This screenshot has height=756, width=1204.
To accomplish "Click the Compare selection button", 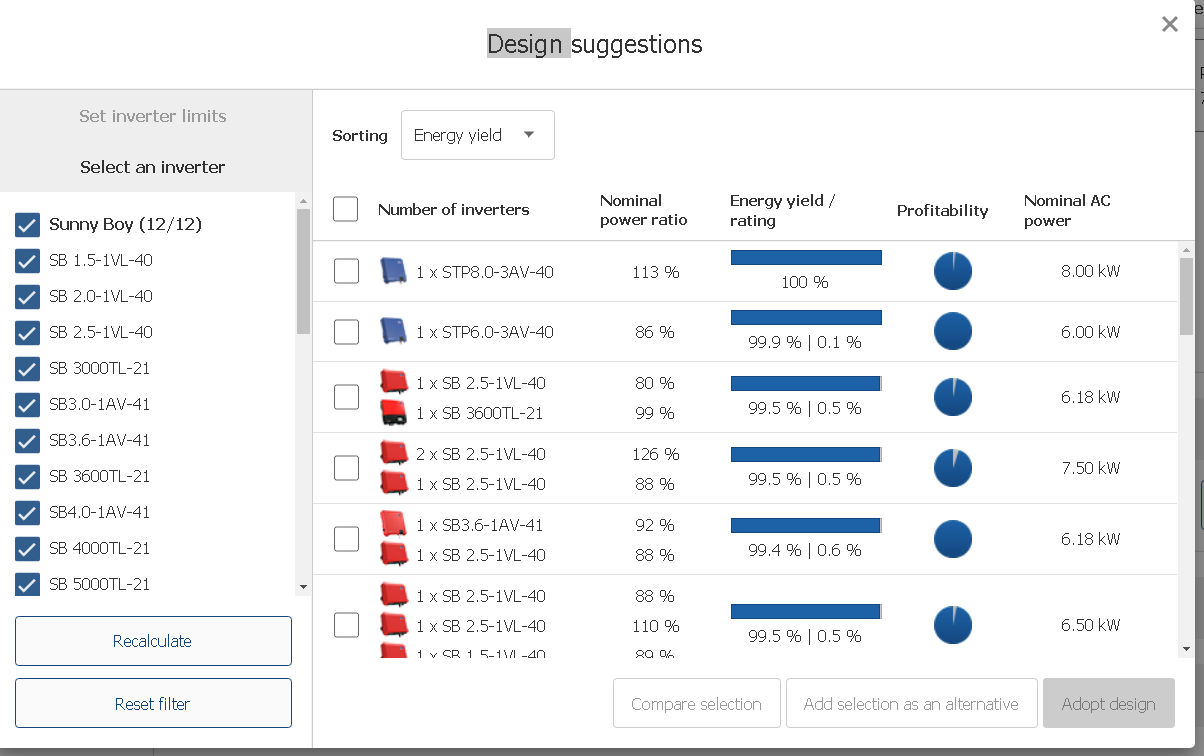I will [x=696, y=704].
